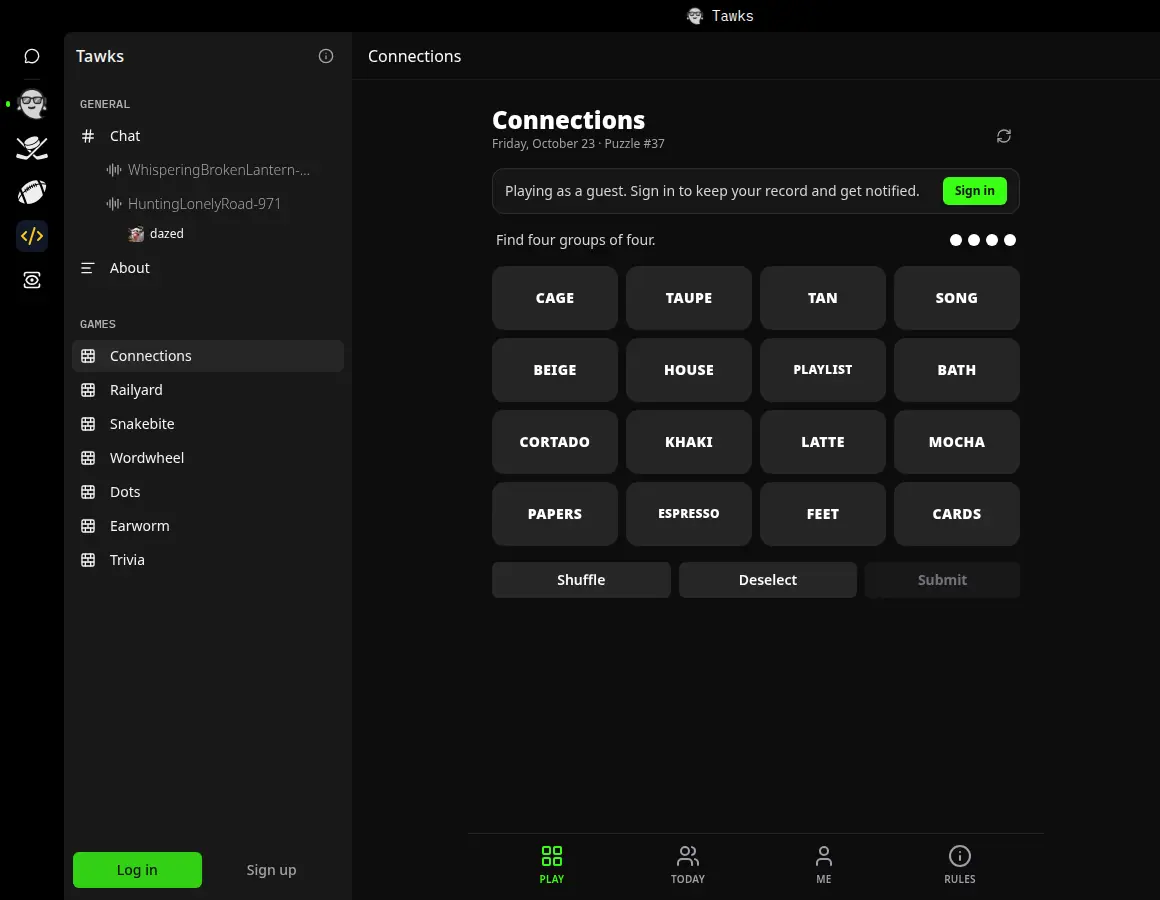Click voice waveform icon of HuntingLonelyRoad-971
Screen dimensions: 1160x900
[114, 203]
